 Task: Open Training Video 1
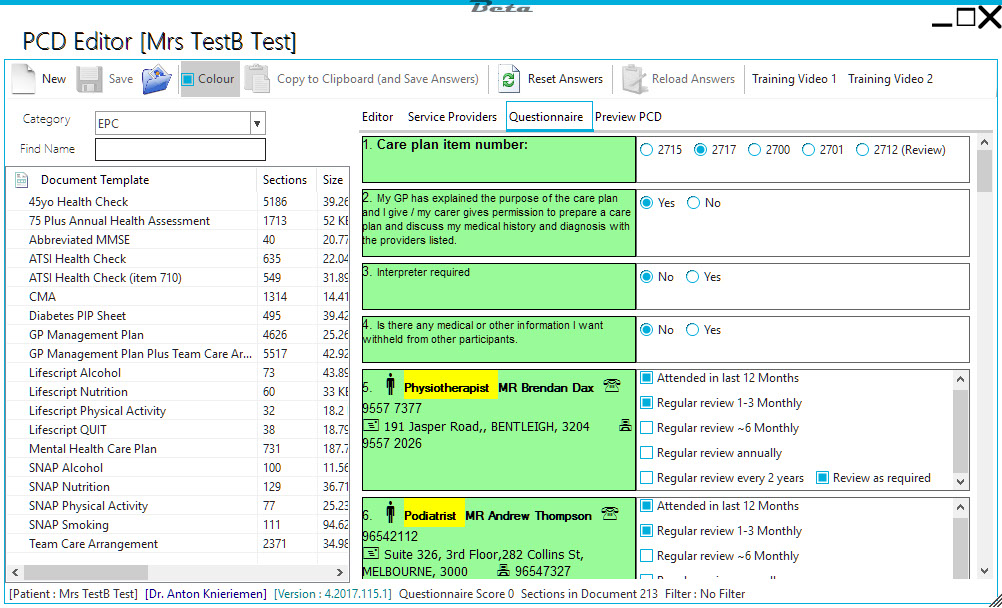pos(794,79)
